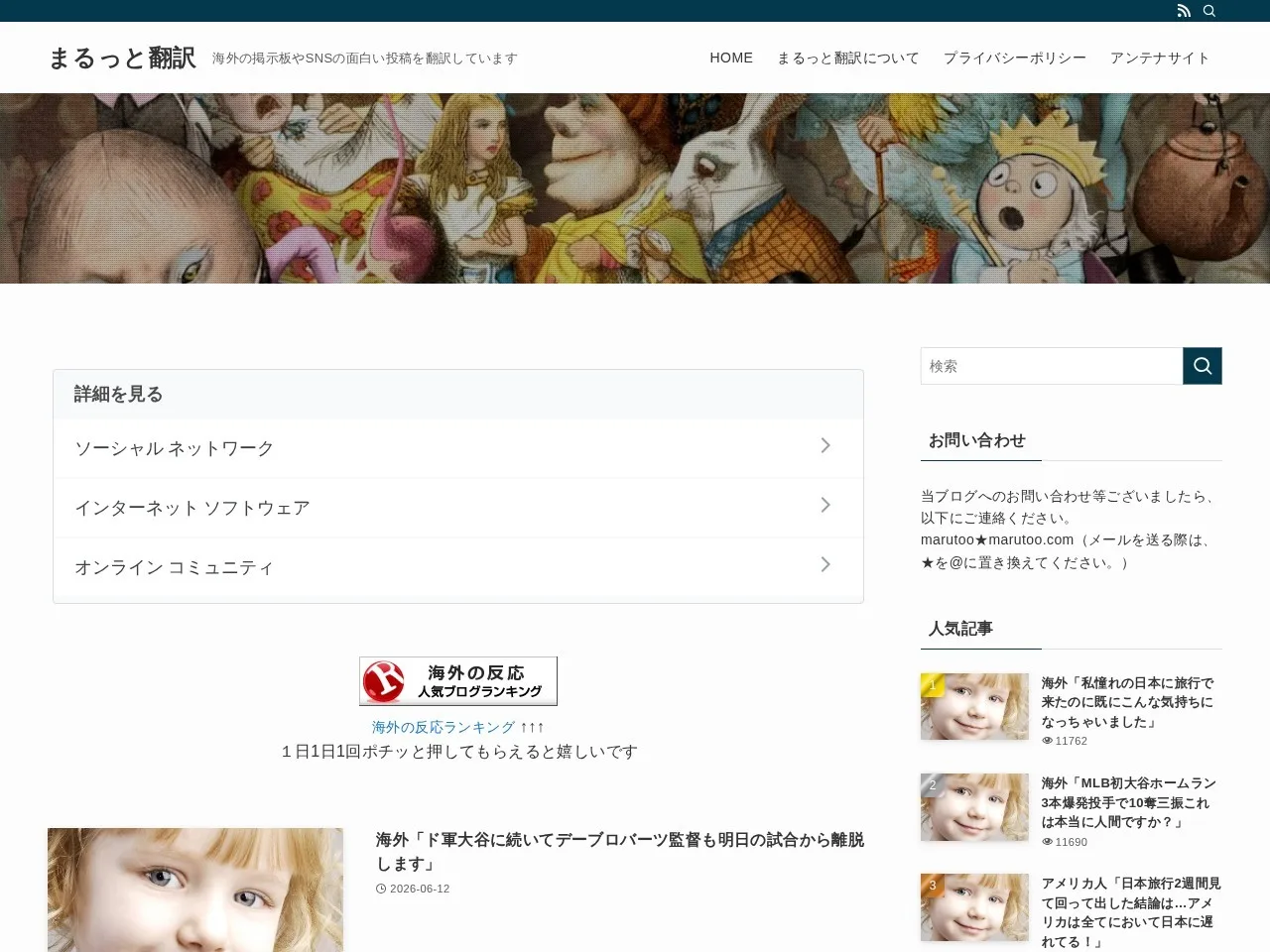
Task: Select ソーシャル ネットワーク row
Action: 458,448
